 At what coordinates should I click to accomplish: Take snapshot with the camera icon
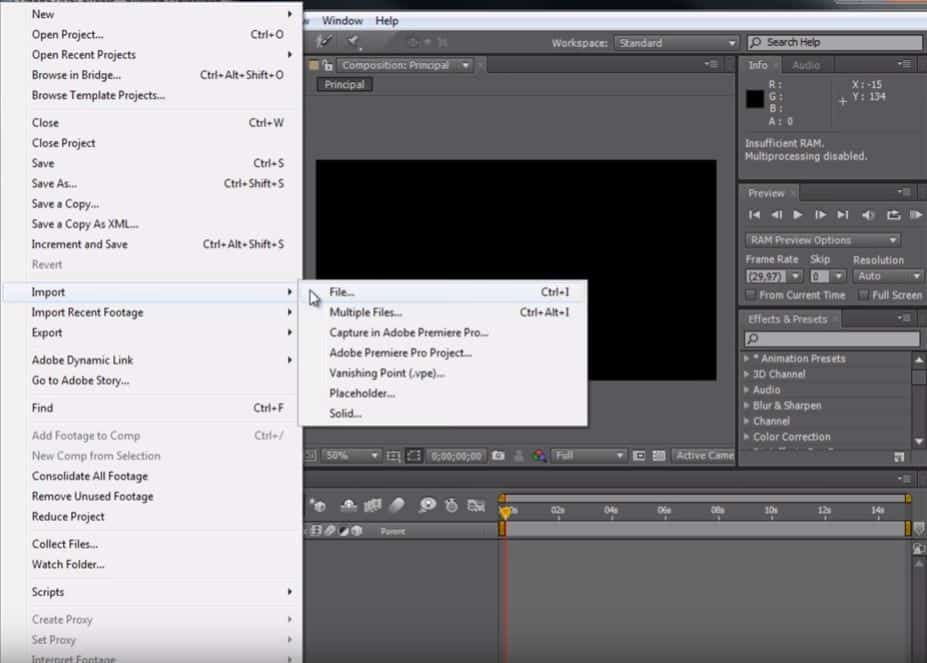point(498,455)
